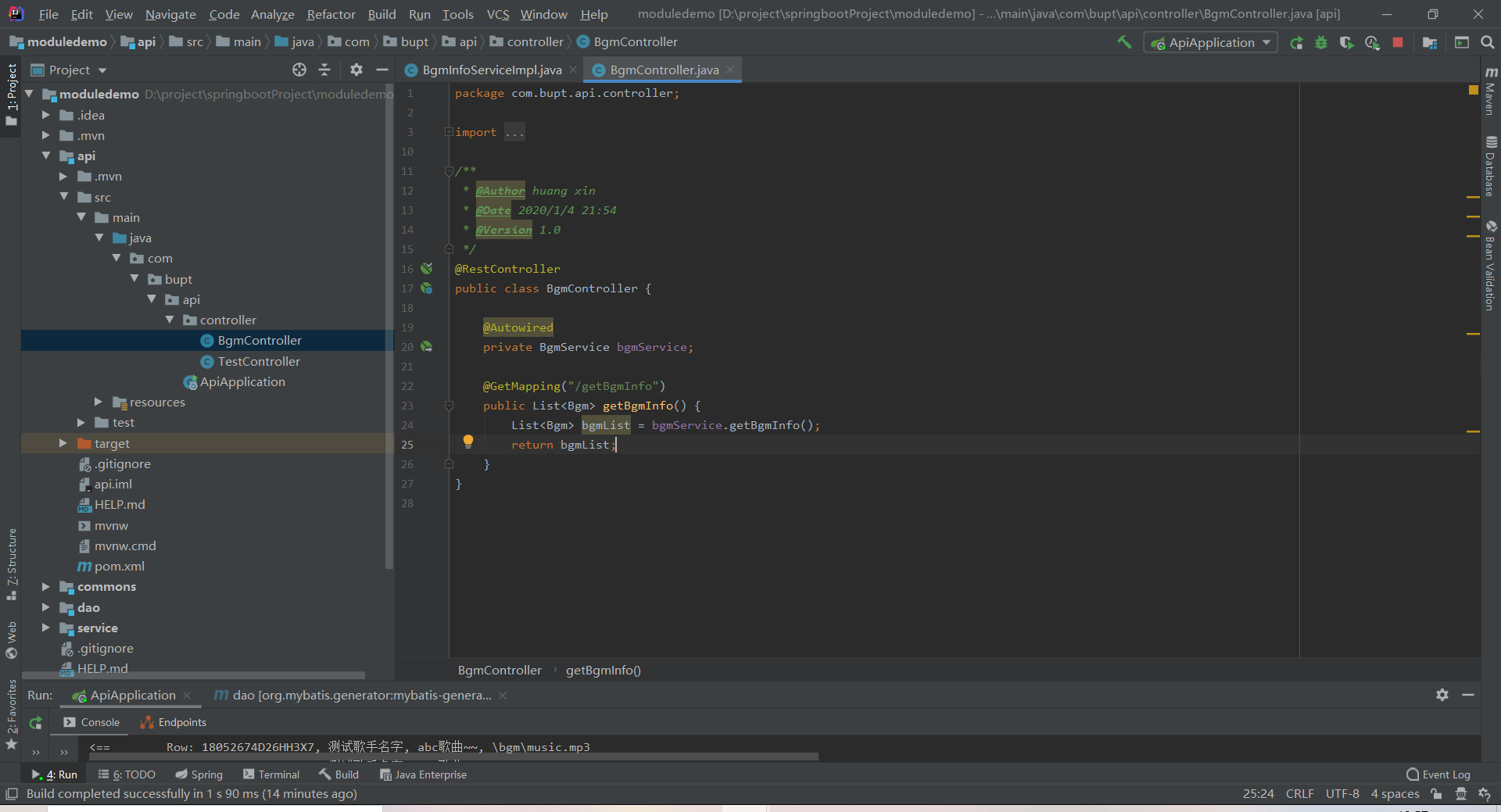The width and height of the screenshot is (1501, 812).
Task: Open the Java Enterprise tool window
Action: point(423,774)
